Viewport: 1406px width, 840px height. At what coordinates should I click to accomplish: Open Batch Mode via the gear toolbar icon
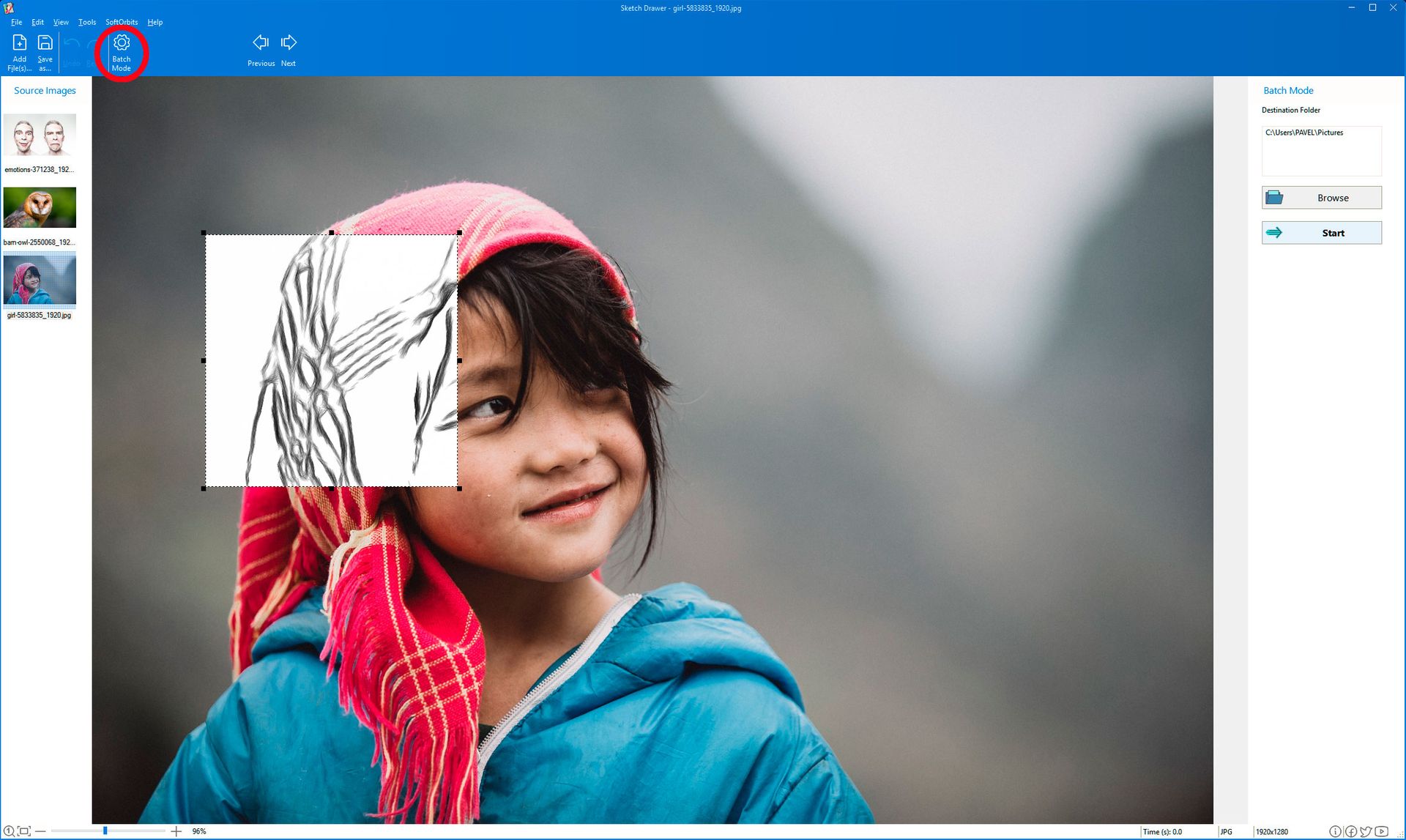(x=122, y=49)
